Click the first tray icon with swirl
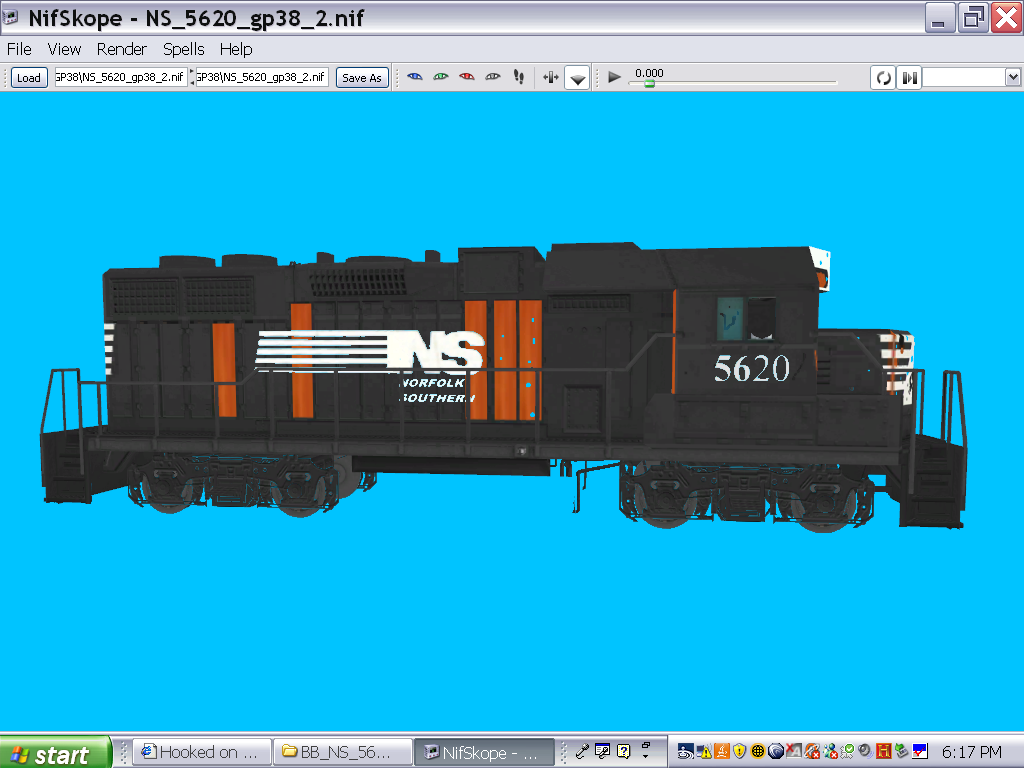 coord(686,751)
